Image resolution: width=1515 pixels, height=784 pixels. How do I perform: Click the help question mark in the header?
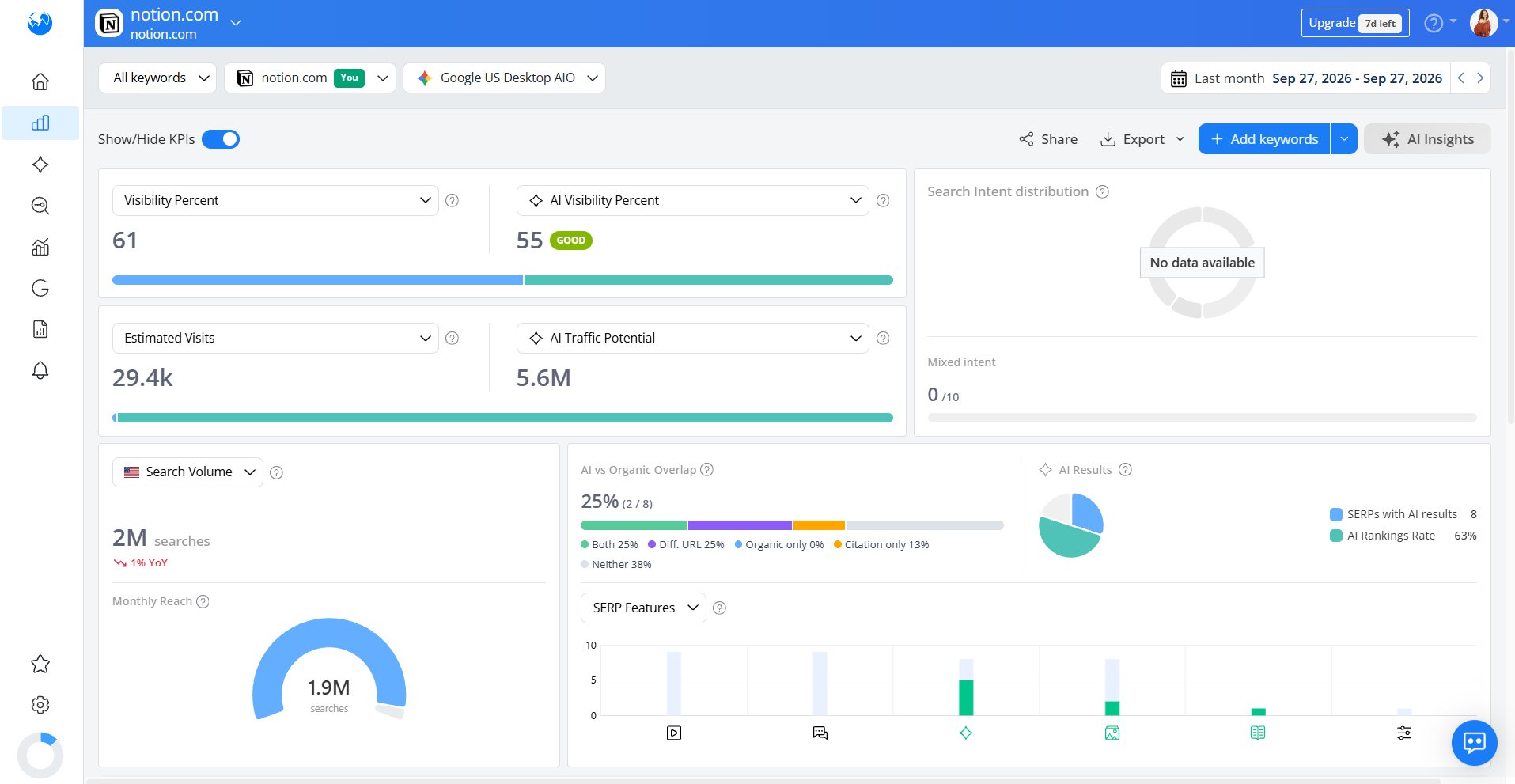tap(1434, 23)
